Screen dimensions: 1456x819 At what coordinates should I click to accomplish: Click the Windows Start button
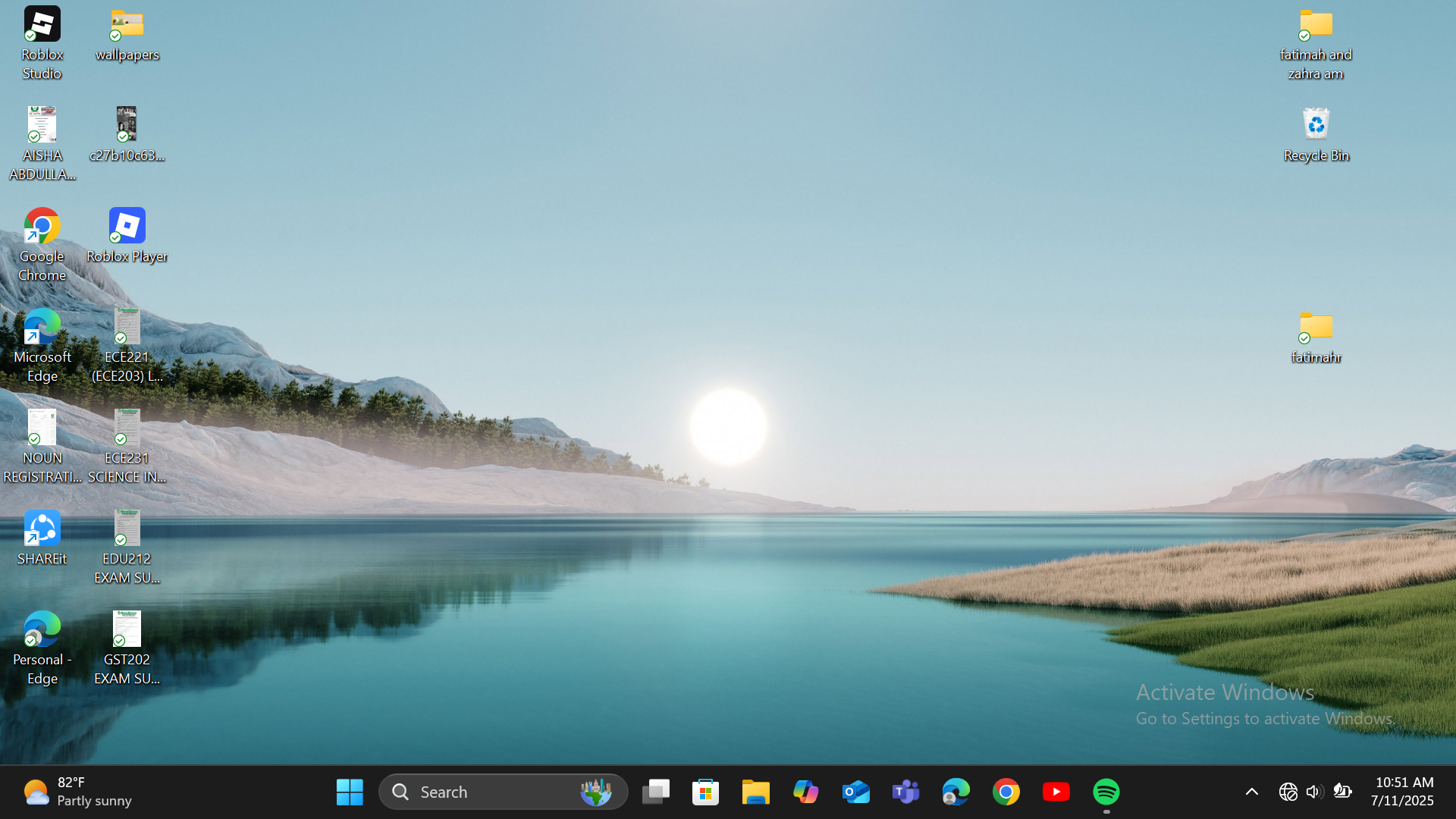click(x=350, y=792)
